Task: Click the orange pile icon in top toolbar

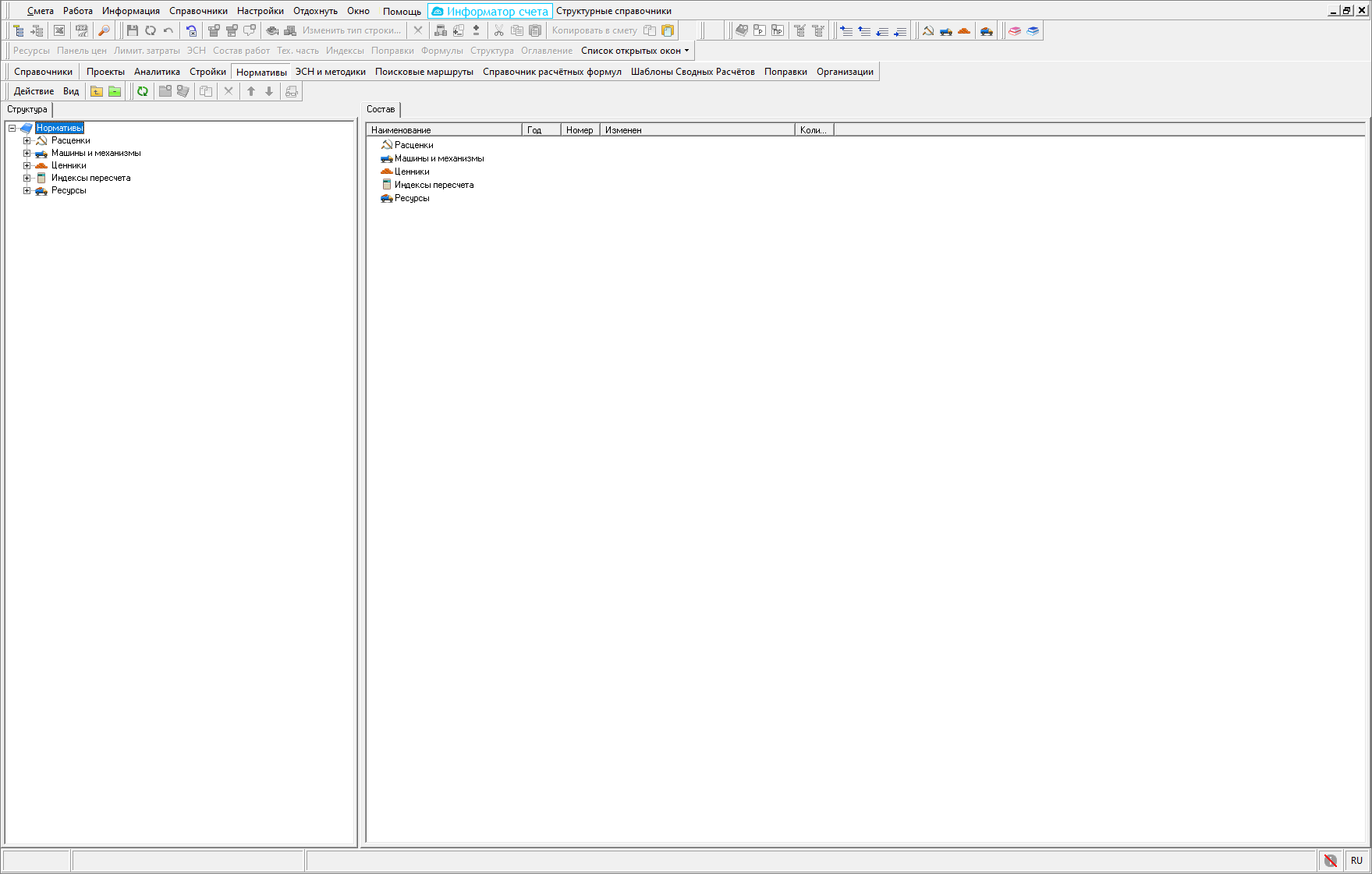Action: pos(964,30)
